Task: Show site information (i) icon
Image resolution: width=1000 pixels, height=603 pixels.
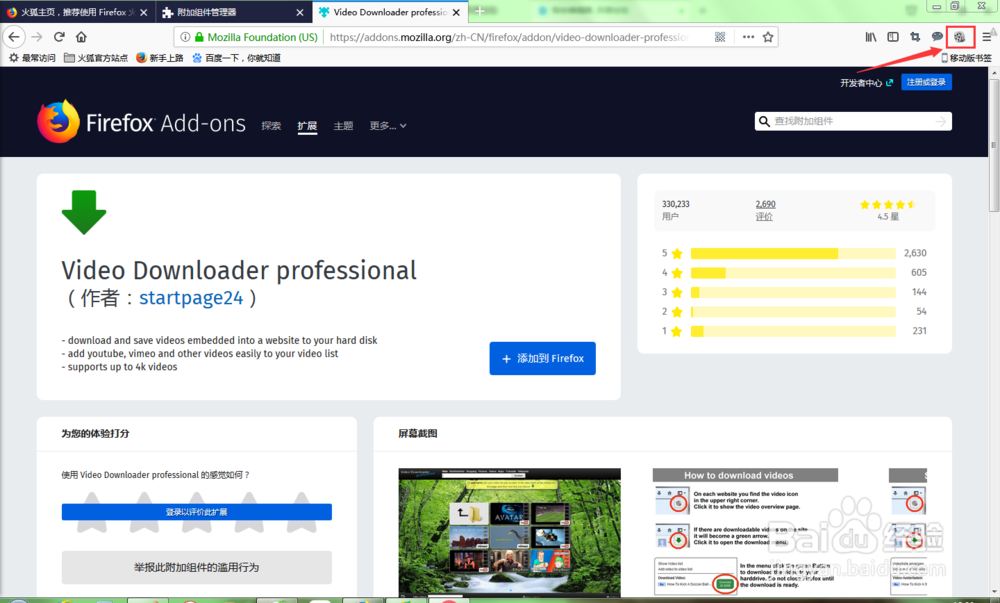Action: tap(185, 37)
